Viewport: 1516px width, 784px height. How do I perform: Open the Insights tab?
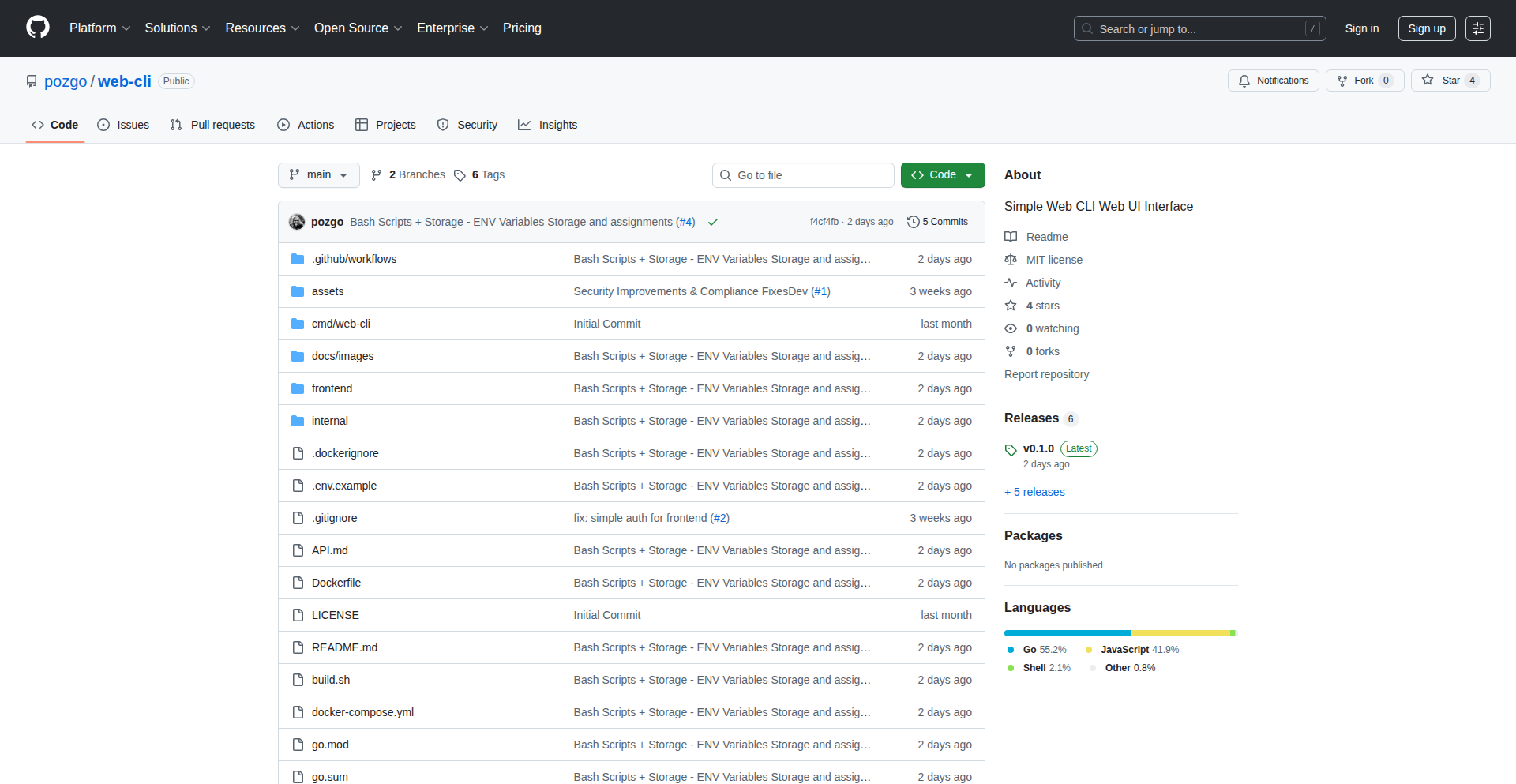548,125
